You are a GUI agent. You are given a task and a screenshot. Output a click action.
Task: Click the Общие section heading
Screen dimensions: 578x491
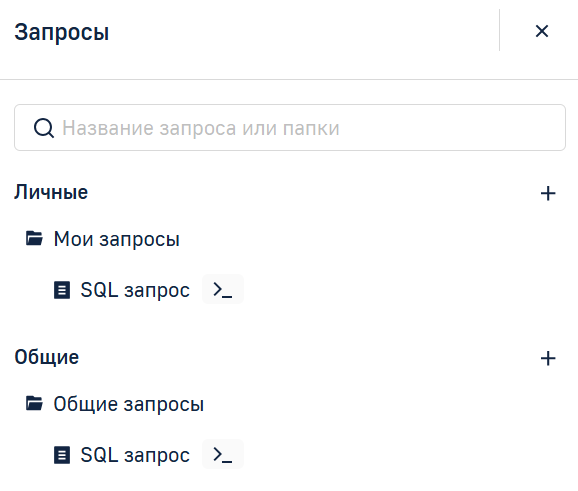46,357
